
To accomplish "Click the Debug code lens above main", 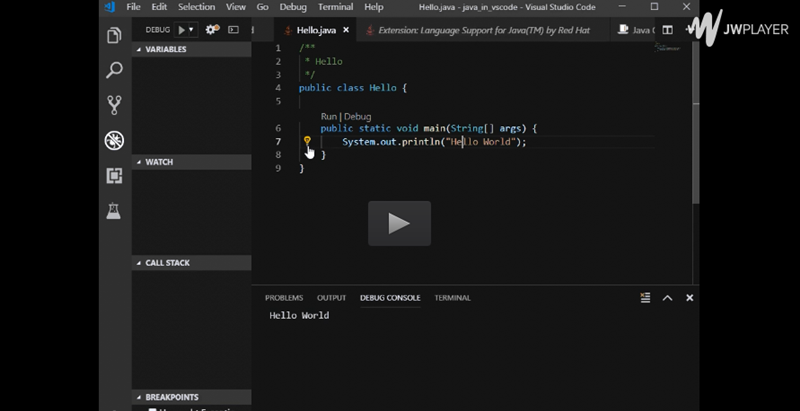I will pos(357,117).
